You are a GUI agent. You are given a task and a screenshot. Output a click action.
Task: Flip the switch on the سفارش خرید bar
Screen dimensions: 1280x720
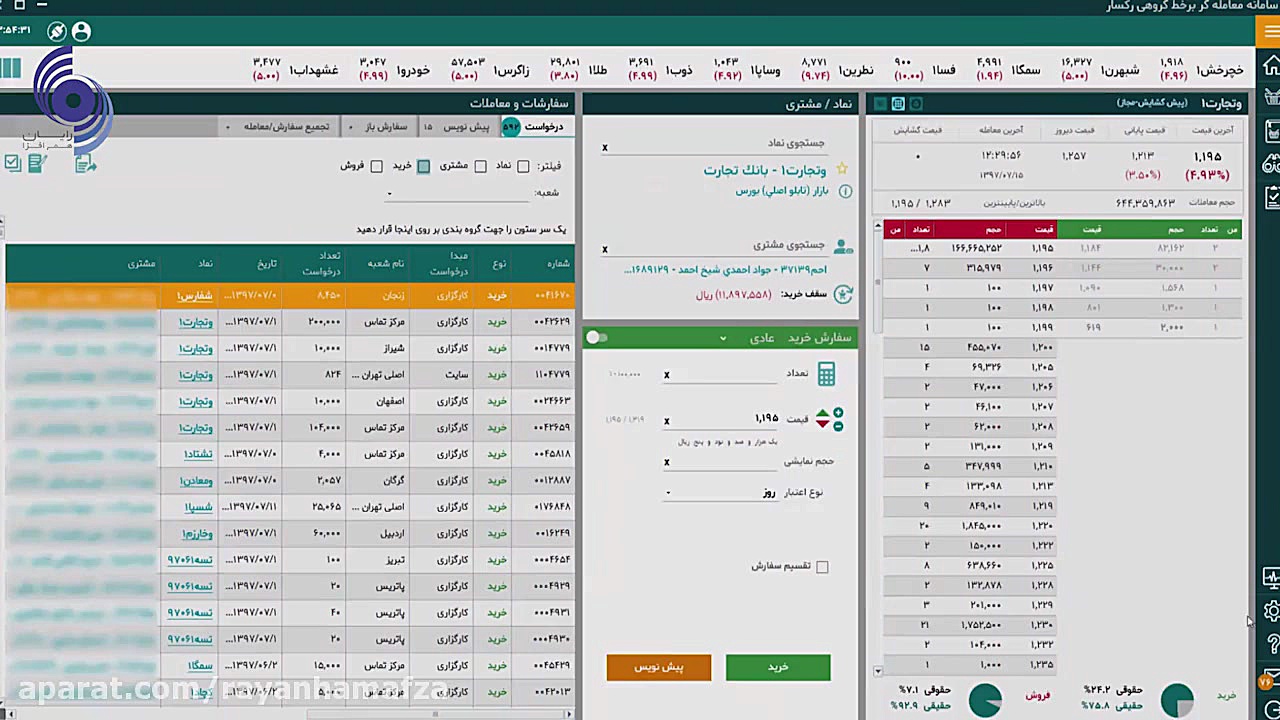click(597, 338)
